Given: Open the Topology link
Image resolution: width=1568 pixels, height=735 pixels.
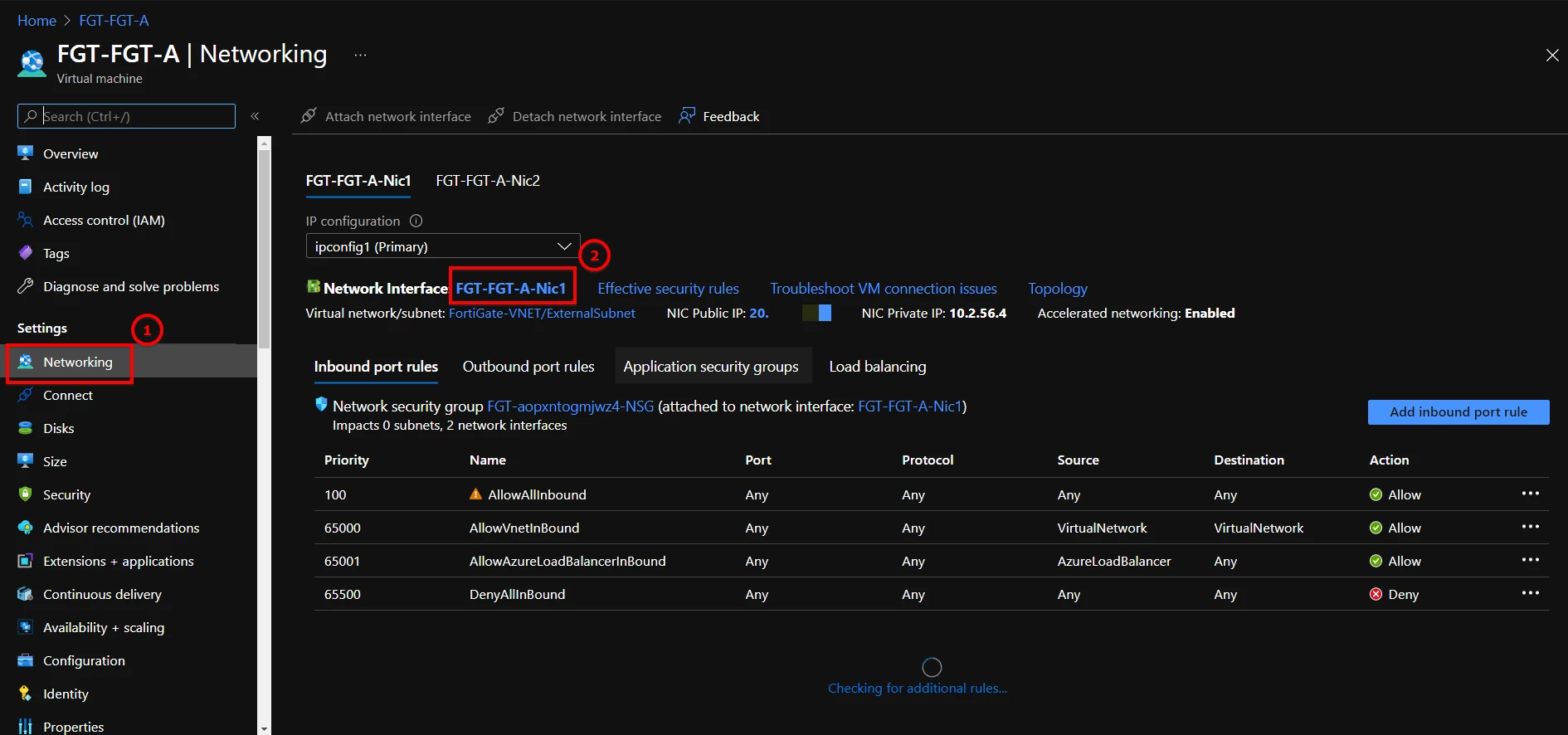Looking at the screenshot, I should 1058,289.
